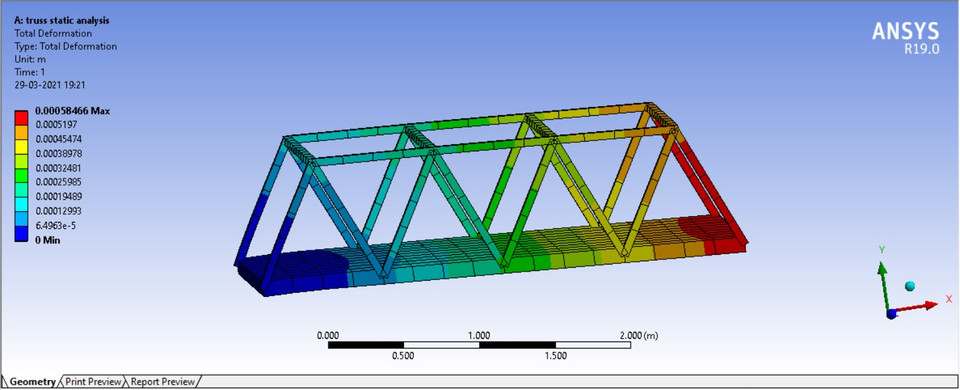Switch to the Geometry tab

(31, 381)
